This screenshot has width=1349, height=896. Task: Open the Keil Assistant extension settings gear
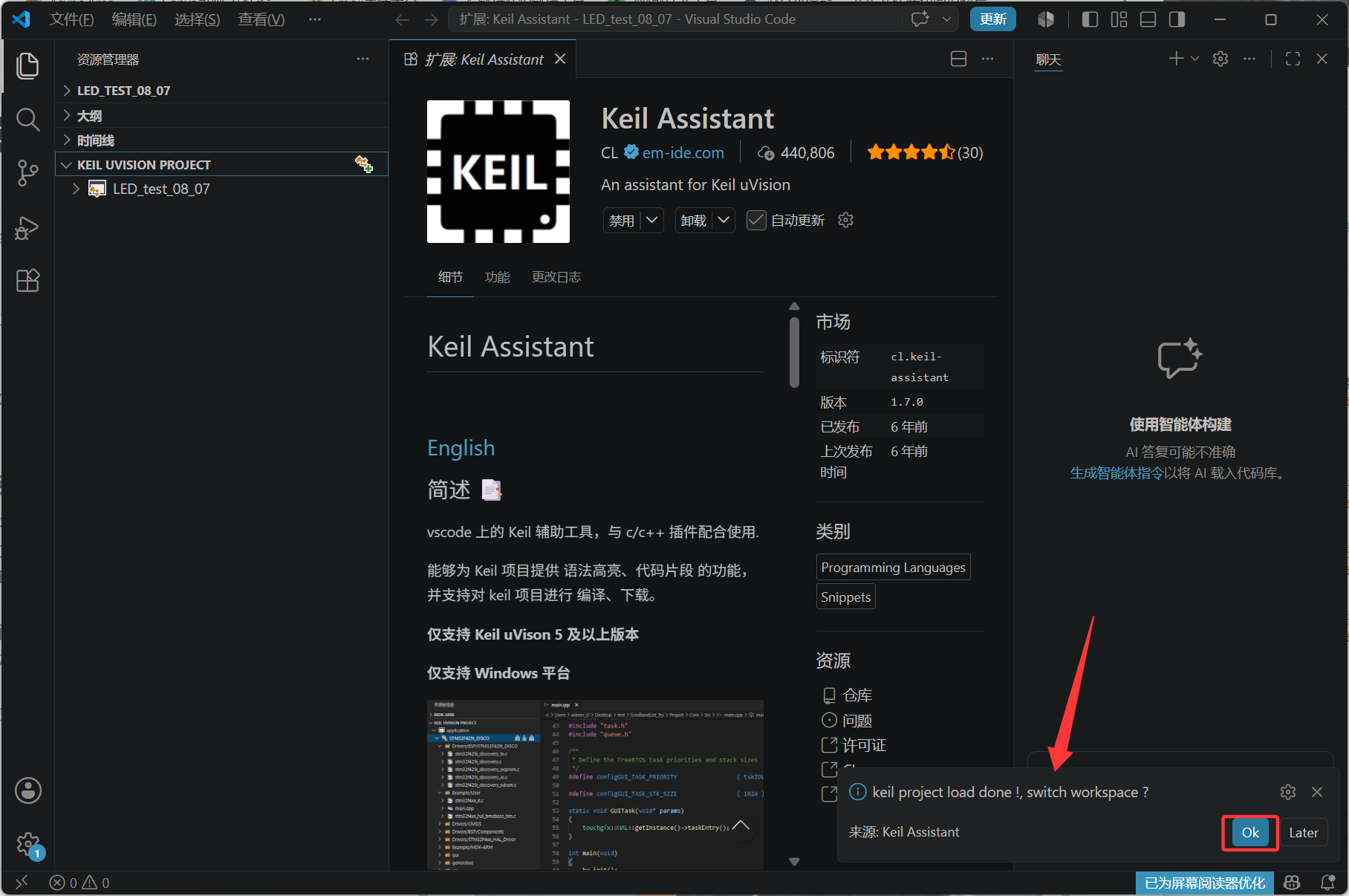(845, 220)
